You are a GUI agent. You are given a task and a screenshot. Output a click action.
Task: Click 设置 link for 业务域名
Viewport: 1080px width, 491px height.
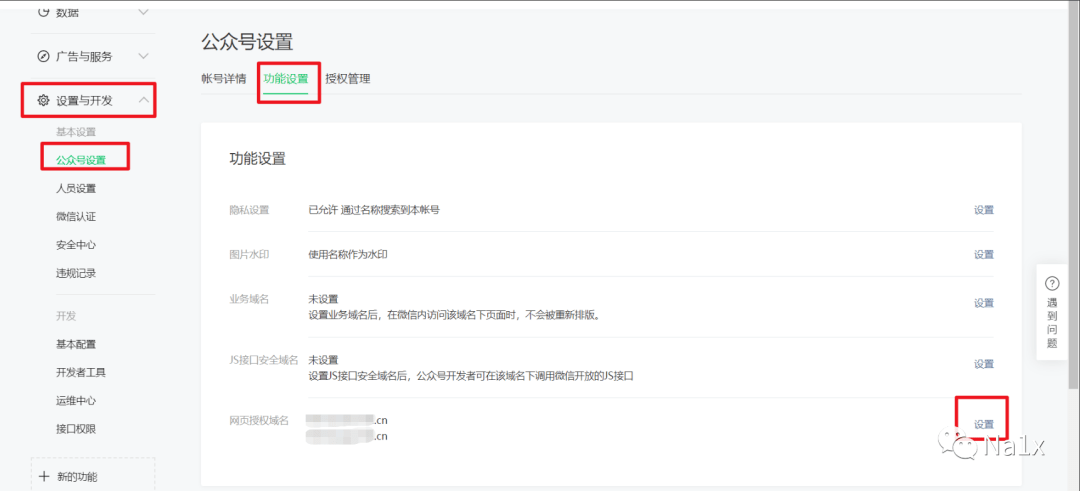click(x=984, y=303)
